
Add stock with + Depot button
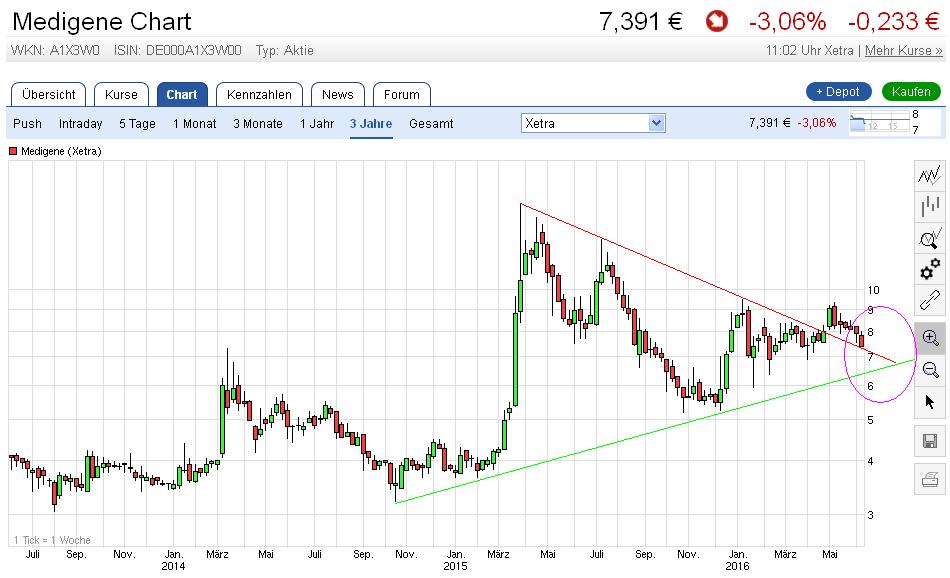839,91
